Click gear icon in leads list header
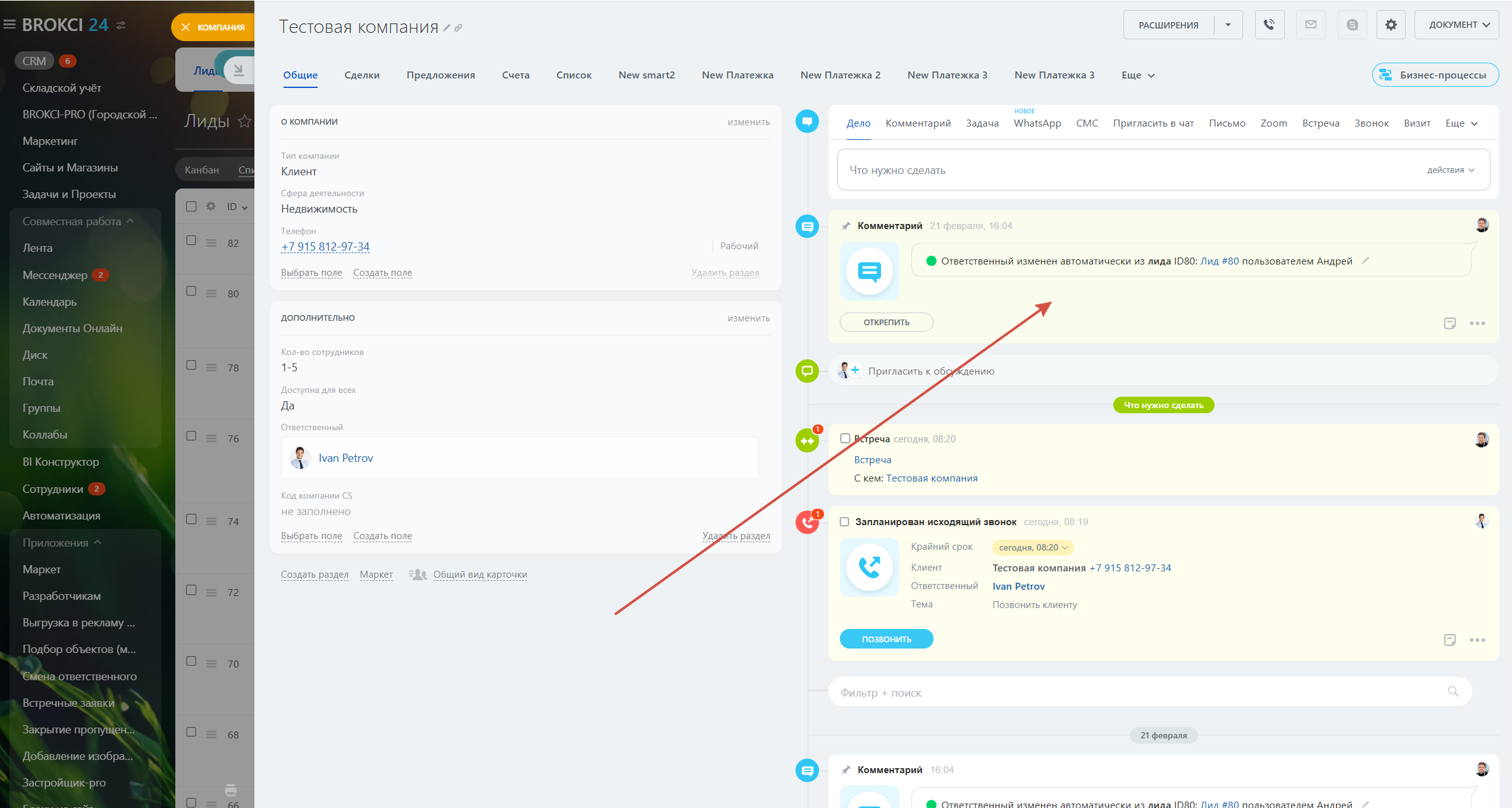Screen dimensions: 1512x808 [211, 206]
